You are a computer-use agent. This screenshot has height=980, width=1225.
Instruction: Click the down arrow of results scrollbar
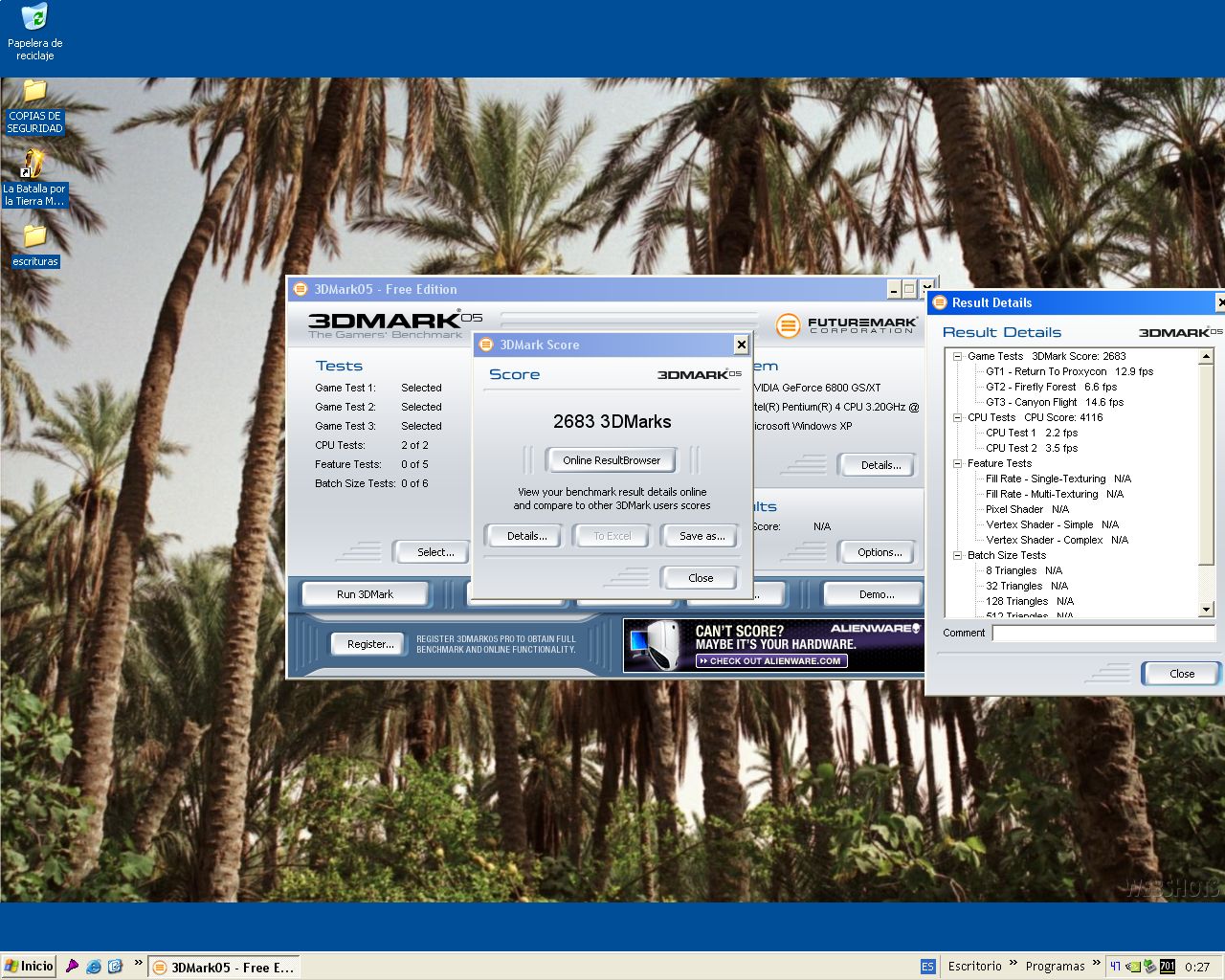pos(1206,610)
